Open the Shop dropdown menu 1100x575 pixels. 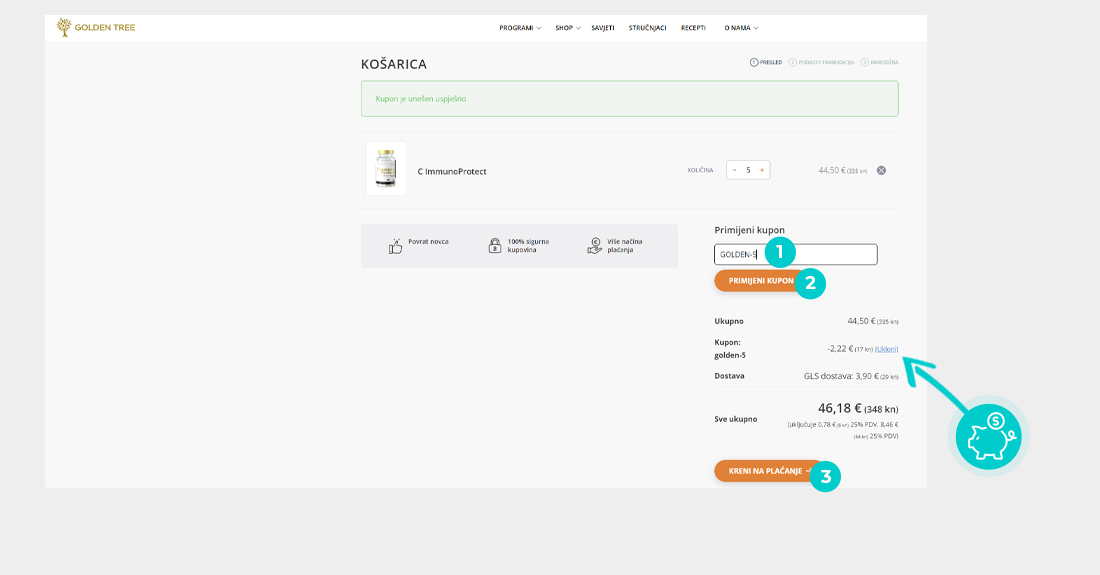click(x=567, y=28)
